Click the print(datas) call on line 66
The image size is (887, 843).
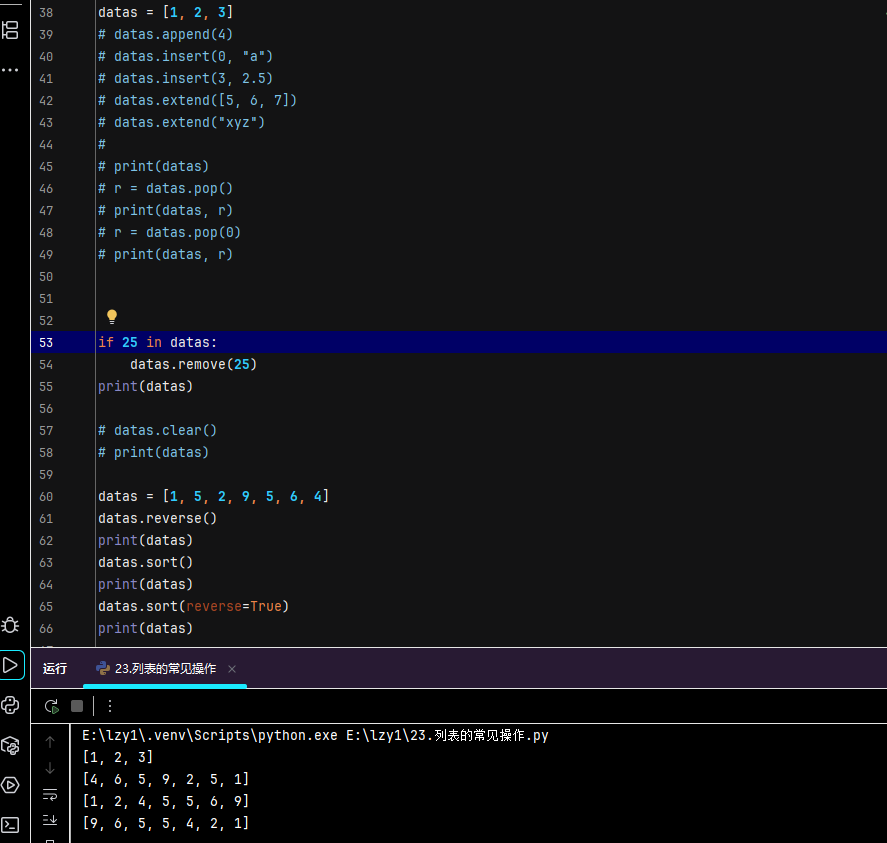(145, 629)
